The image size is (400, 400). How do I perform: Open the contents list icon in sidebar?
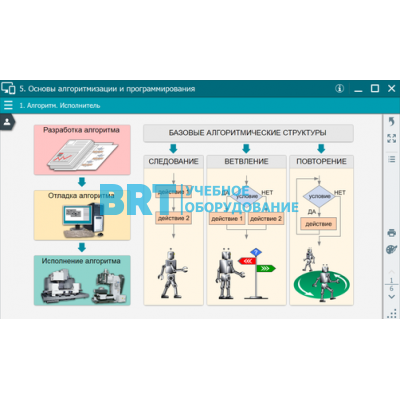click(x=392, y=159)
